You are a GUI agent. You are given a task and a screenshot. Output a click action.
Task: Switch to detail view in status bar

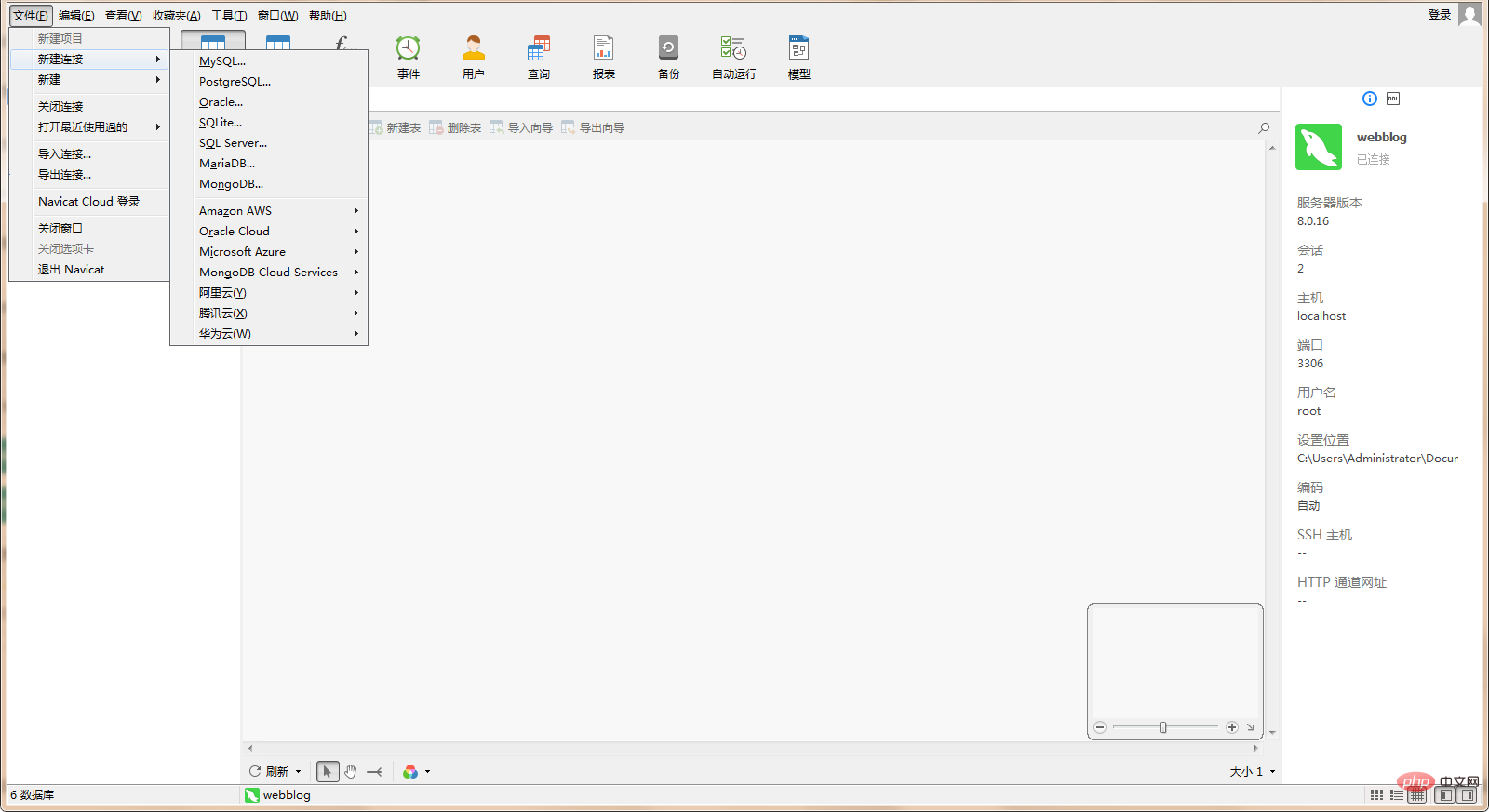pyautogui.click(x=1397, y=795)
